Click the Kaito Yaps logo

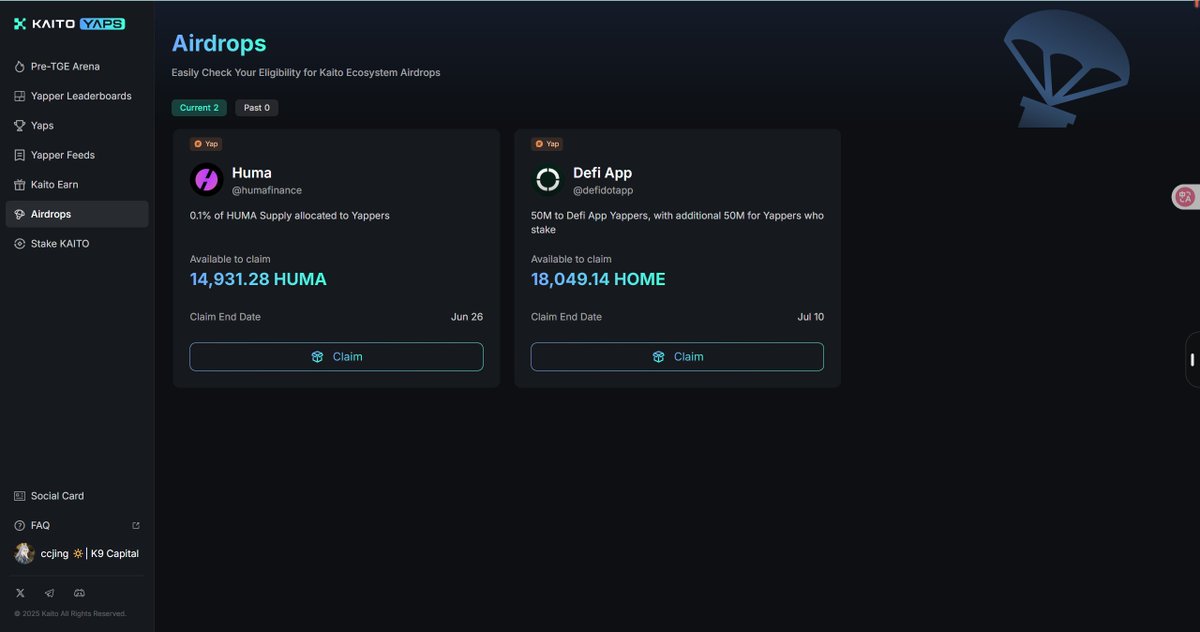click(x=69, y=23)
